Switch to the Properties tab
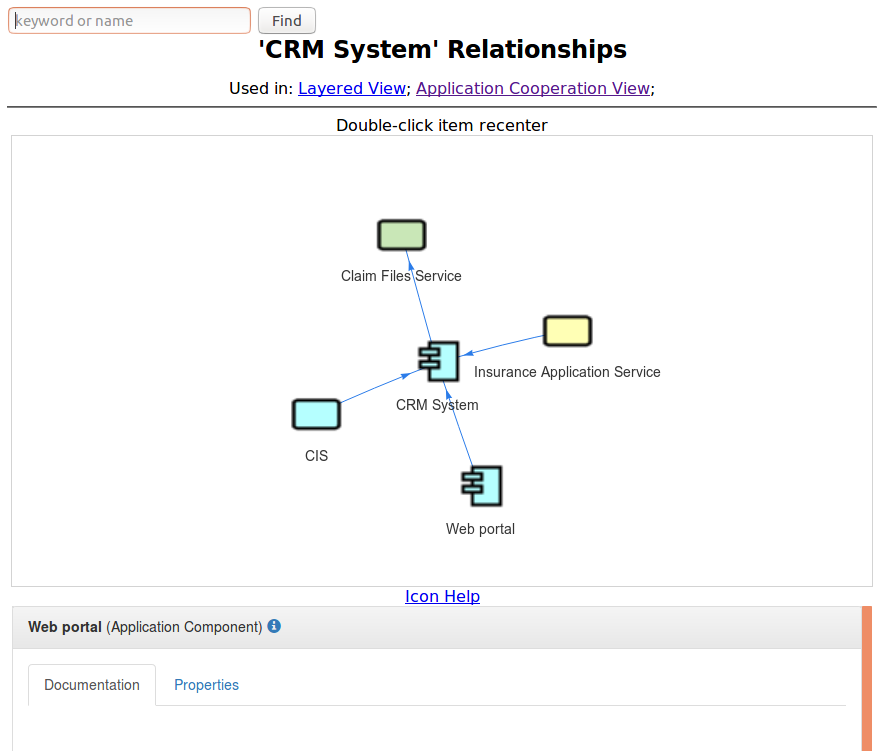This screenshot has height=751, width=879. pyautogui.click(x=206, y=685)
